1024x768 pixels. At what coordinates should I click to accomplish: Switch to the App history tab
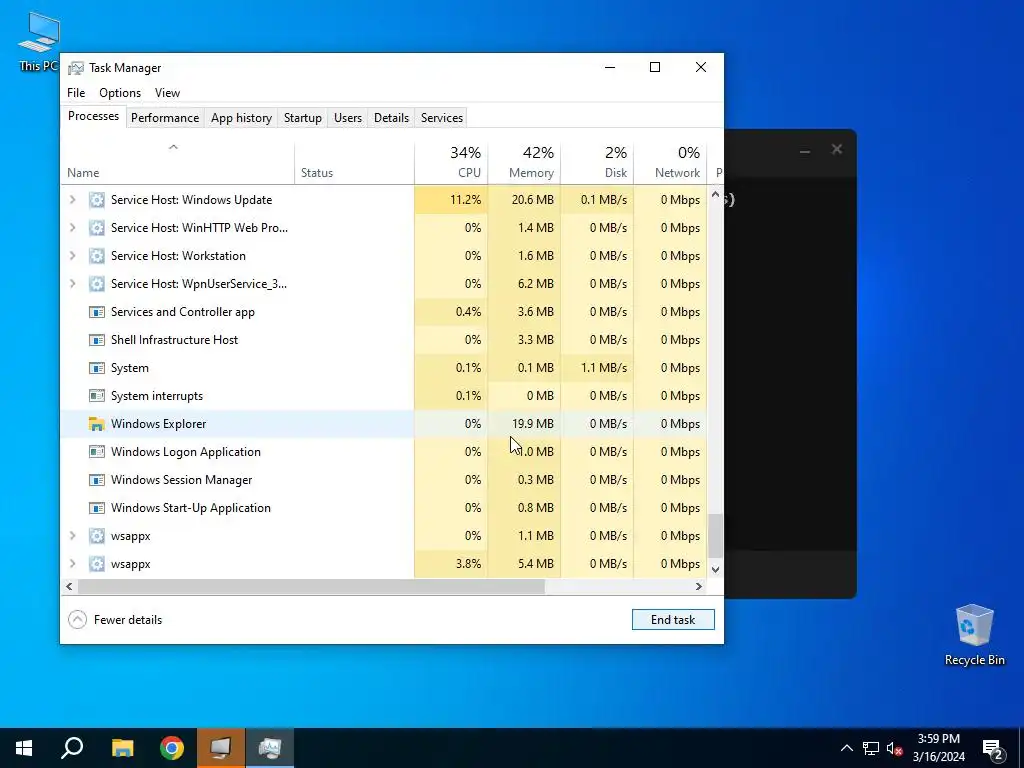[241, 118]
